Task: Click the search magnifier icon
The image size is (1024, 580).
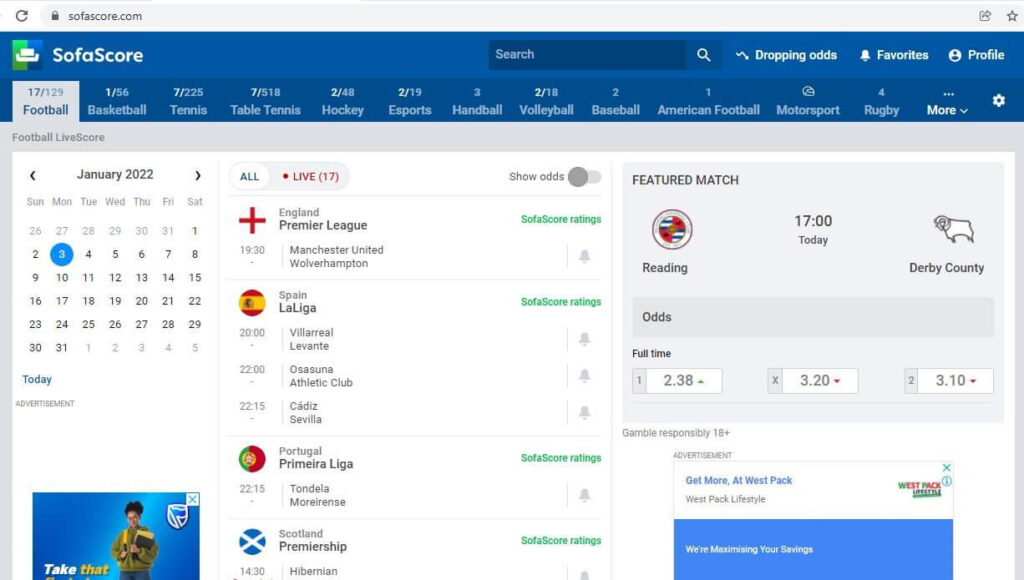Action: 703,54
